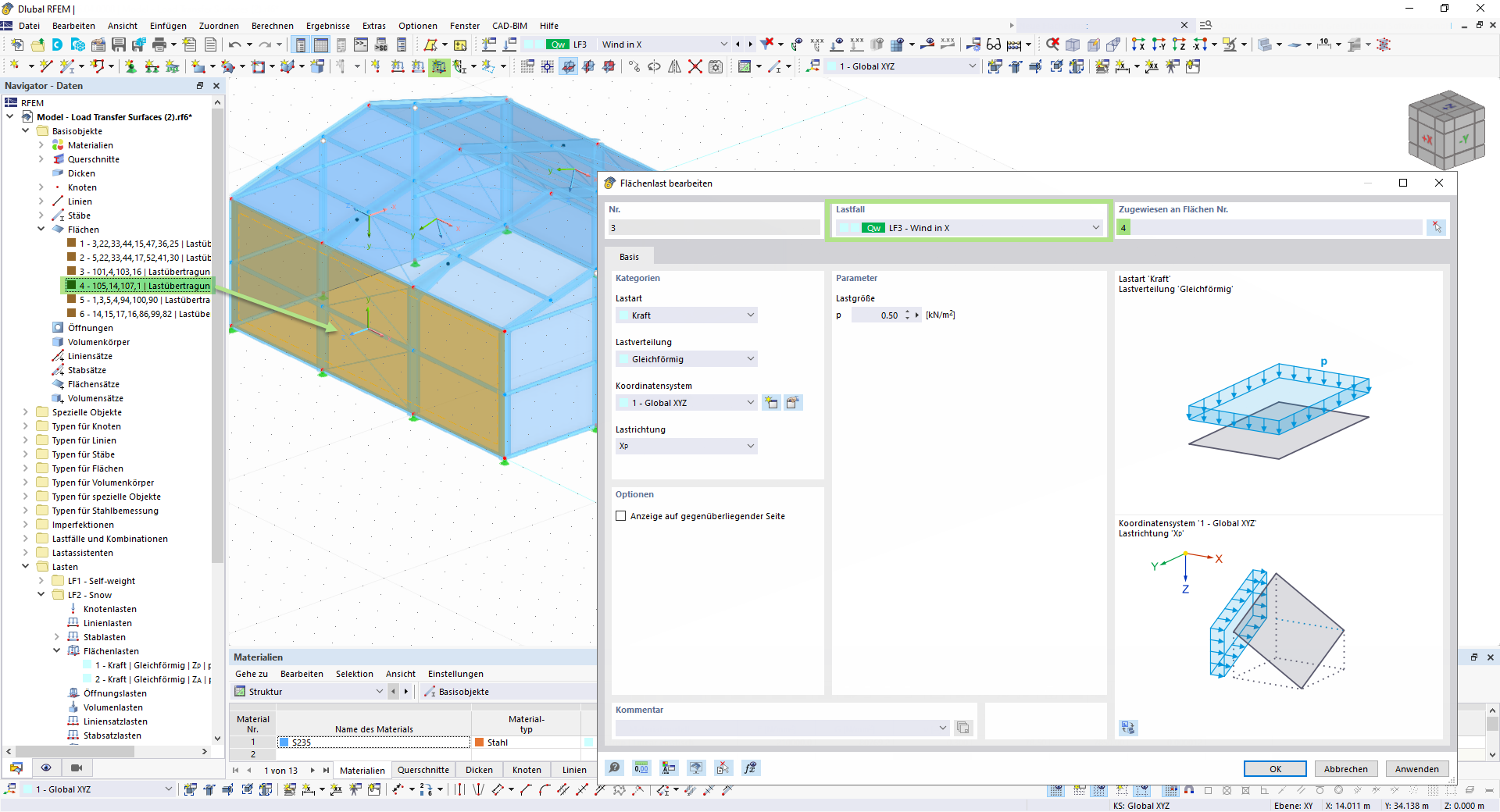Screen dimensions: 1500x812
Task: Toggle 'Anzeige auf gegenüberliegender Seite' checkbox
Action: click(621, 516)
